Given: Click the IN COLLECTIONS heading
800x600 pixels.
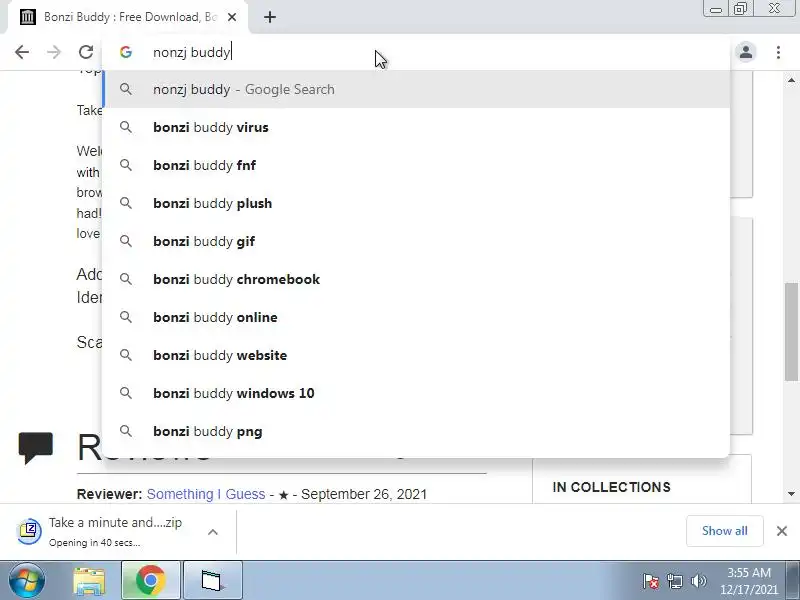Looking at the screenshot, I should click(x=611, y=487).
